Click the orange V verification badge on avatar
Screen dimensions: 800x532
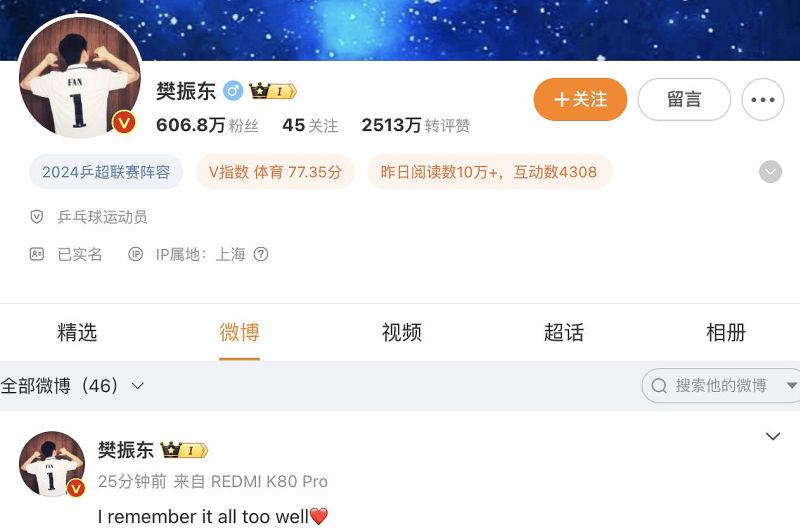123,122
